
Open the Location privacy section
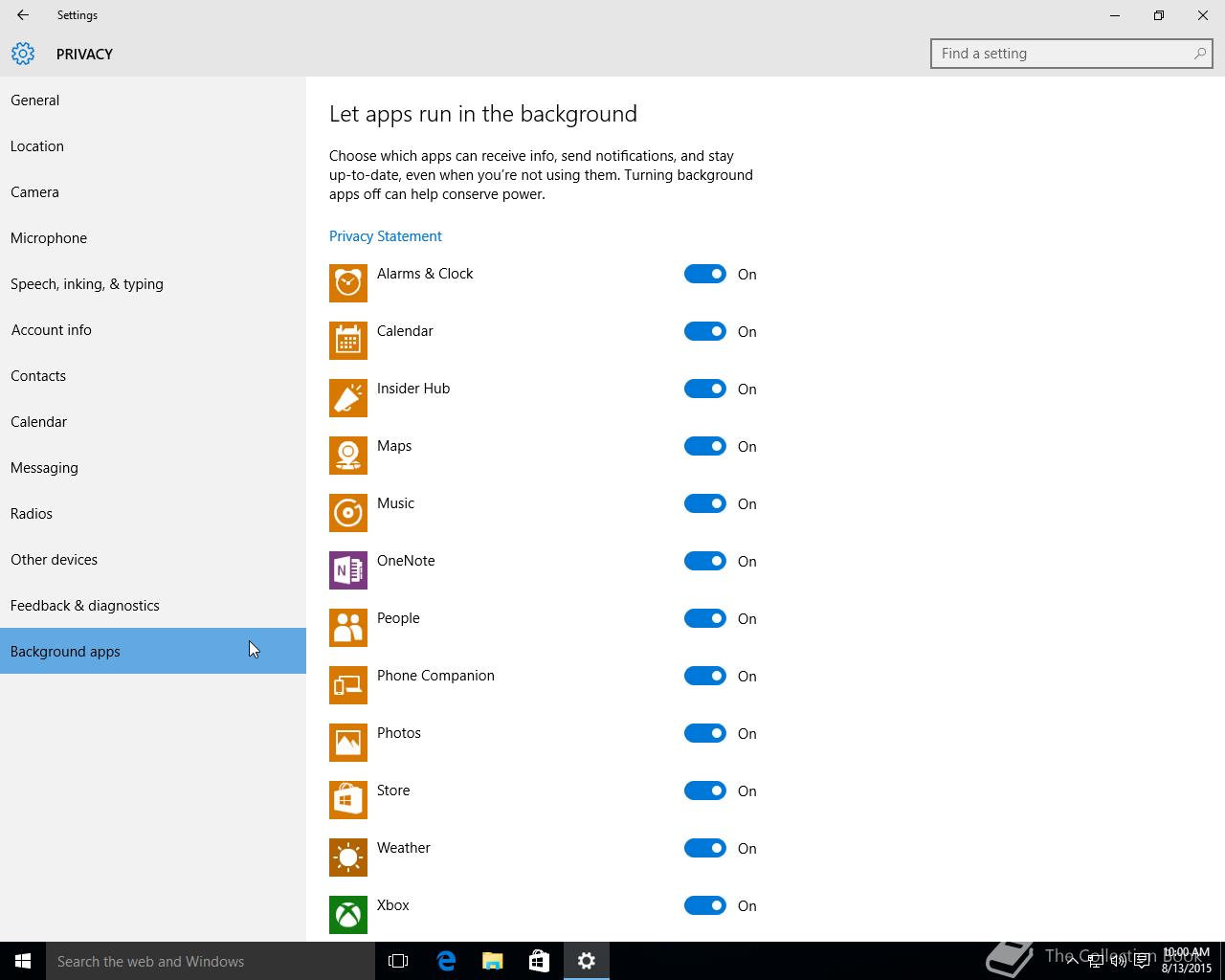coord(153,145)
